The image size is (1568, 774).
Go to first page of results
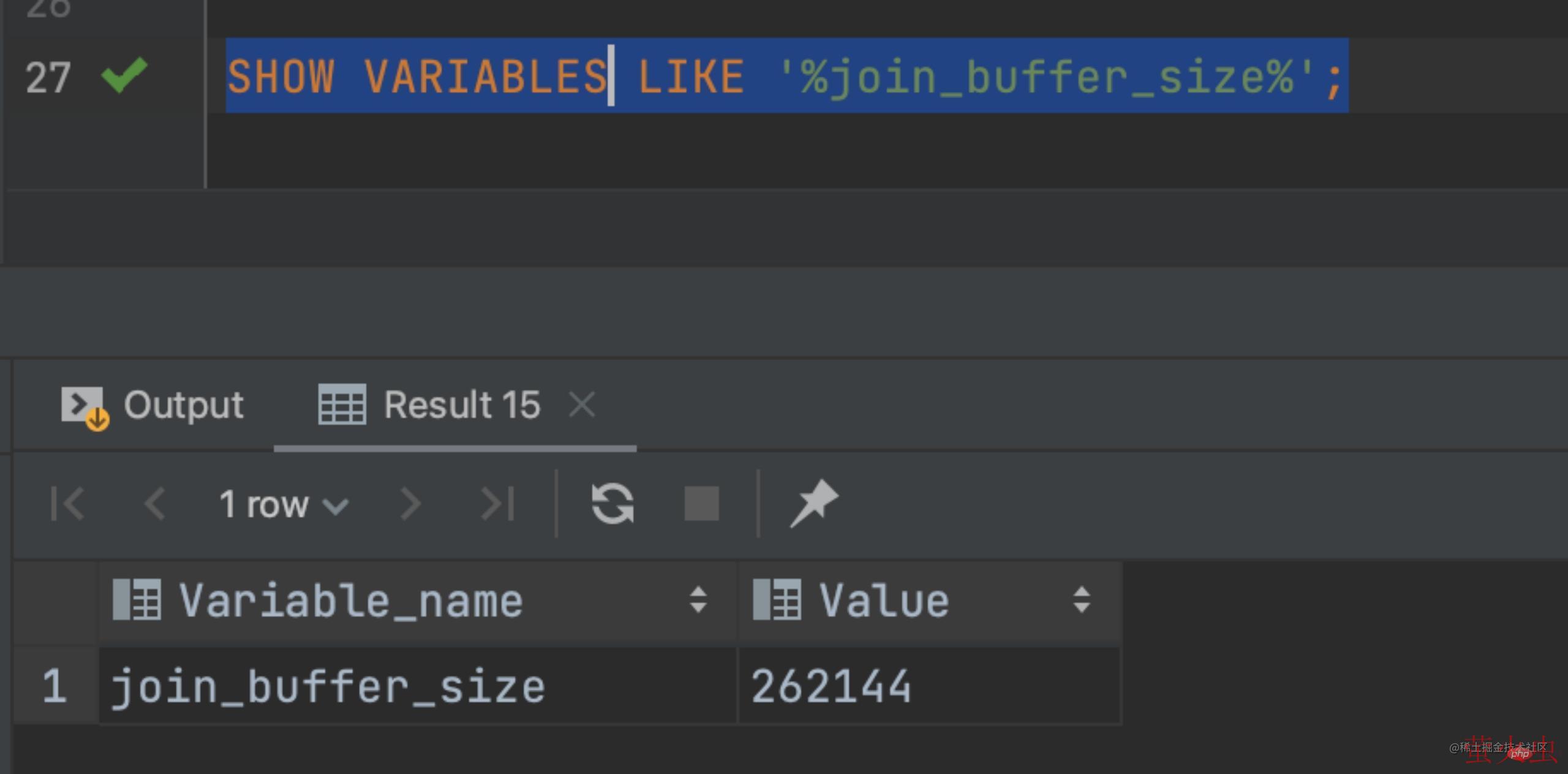coord(67,504)
